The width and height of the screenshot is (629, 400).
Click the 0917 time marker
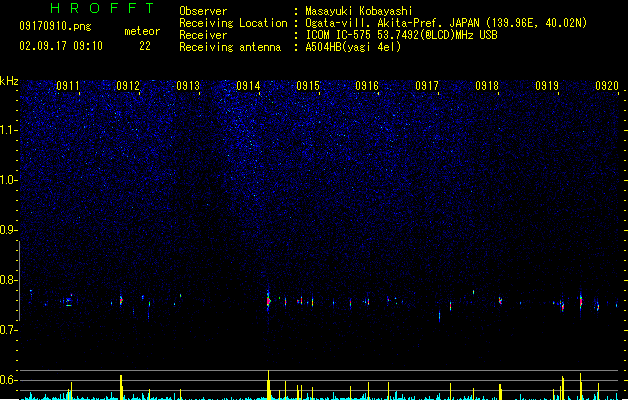(427, 86)
